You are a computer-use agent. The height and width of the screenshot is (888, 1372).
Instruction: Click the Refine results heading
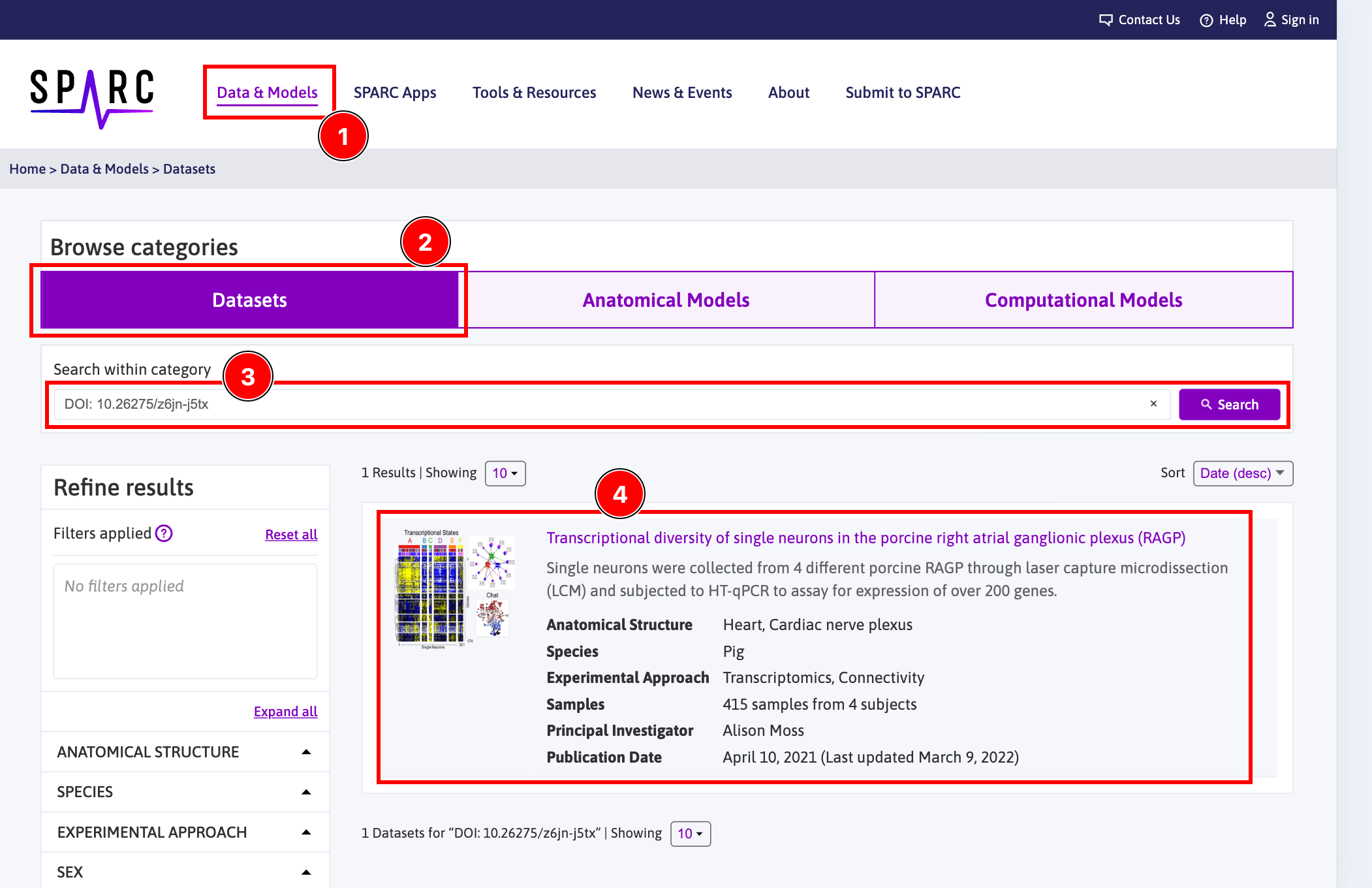coord(123,488)
